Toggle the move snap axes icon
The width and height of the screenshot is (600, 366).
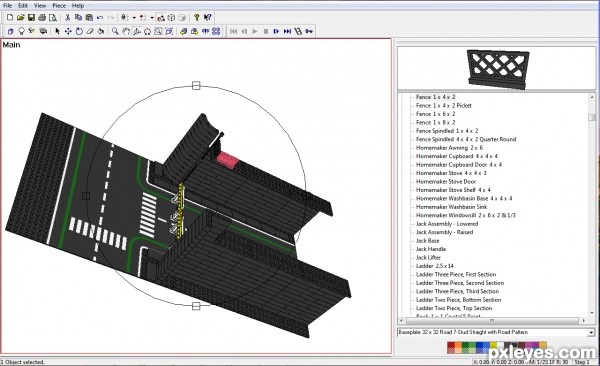143,18
